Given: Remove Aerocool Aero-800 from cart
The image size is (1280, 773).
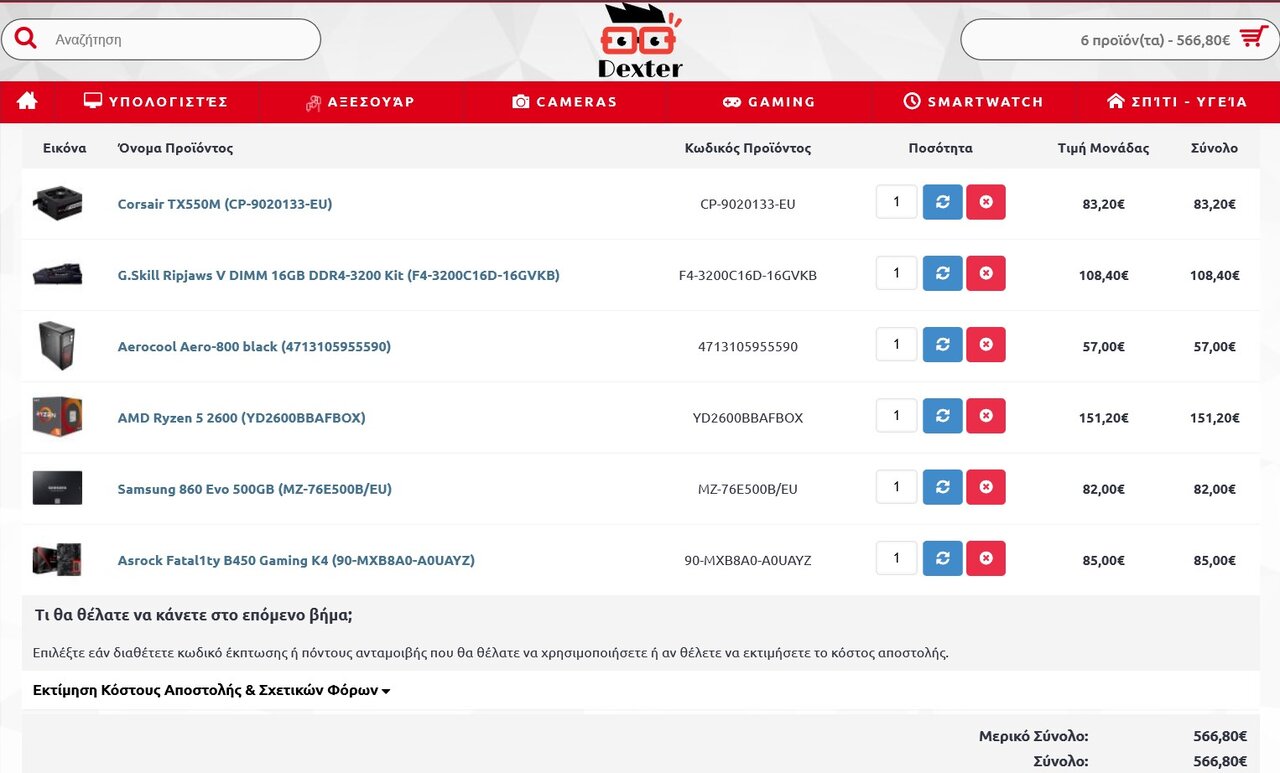Looking at the screenshot, I should (986, 344).
